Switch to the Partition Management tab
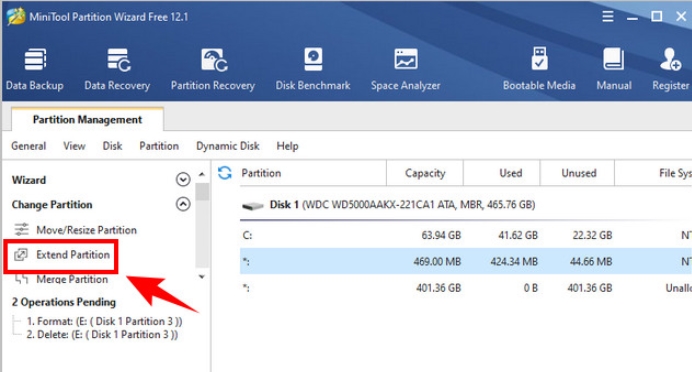692x372 pixels. tap(87, 120)
